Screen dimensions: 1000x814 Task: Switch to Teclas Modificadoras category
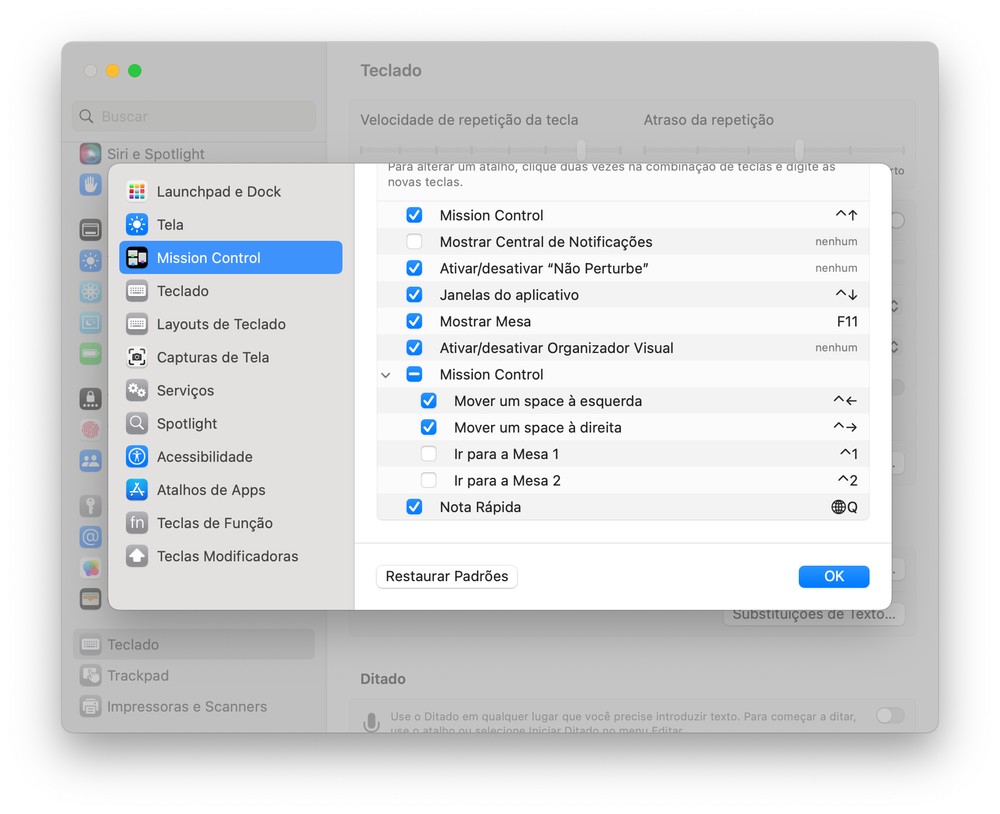(227, 556)
